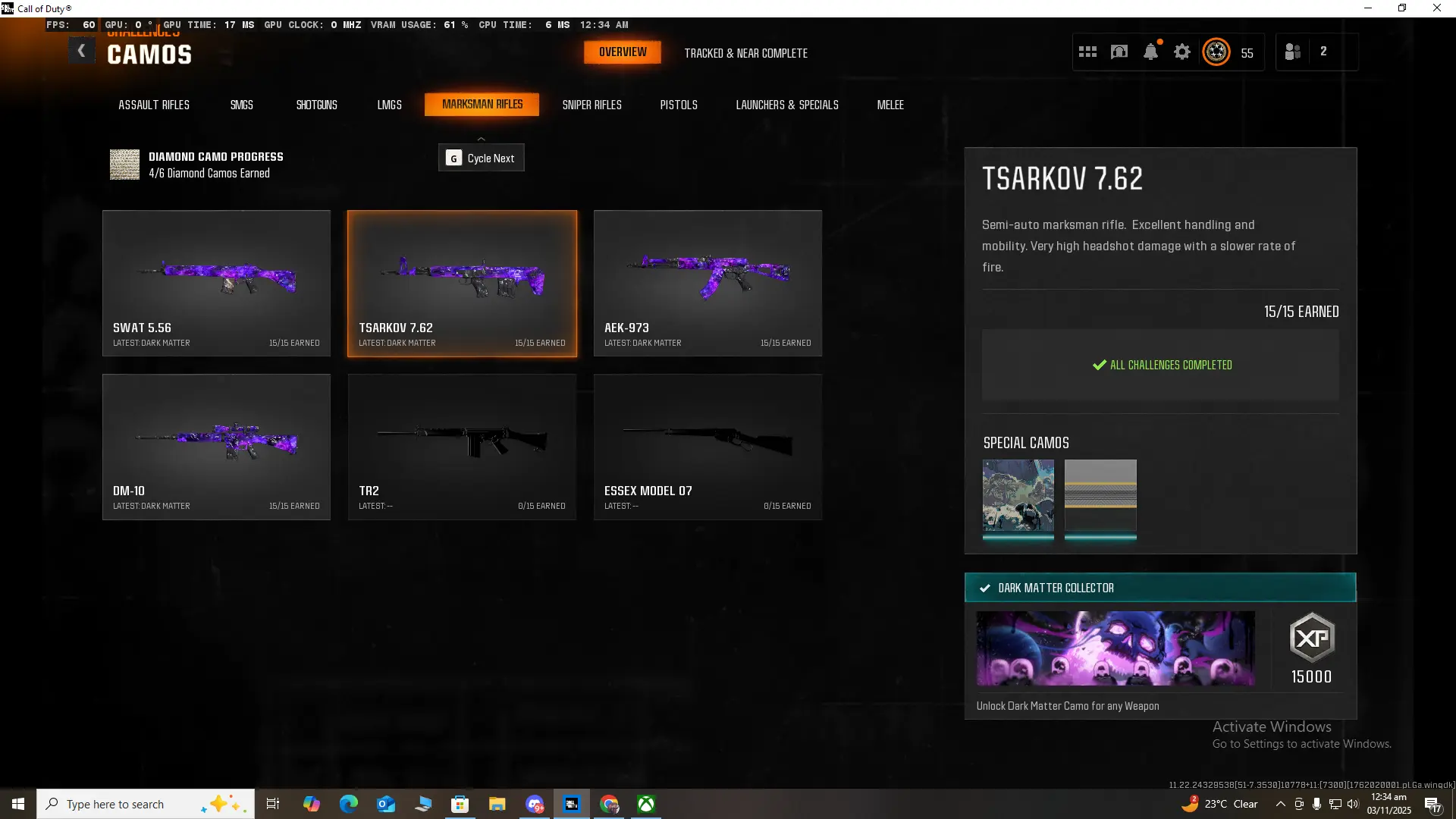Click the small chevron above Cycle Next
Image resolution: width=1456 pixels, height=819 pixels.
(x=481, y=139)
